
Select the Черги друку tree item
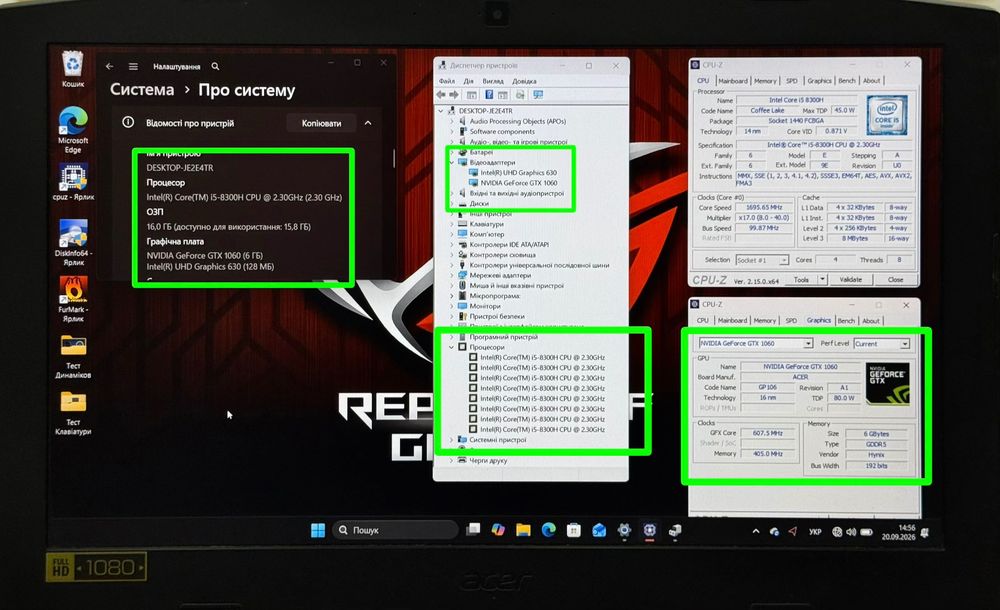pos(488,460)
